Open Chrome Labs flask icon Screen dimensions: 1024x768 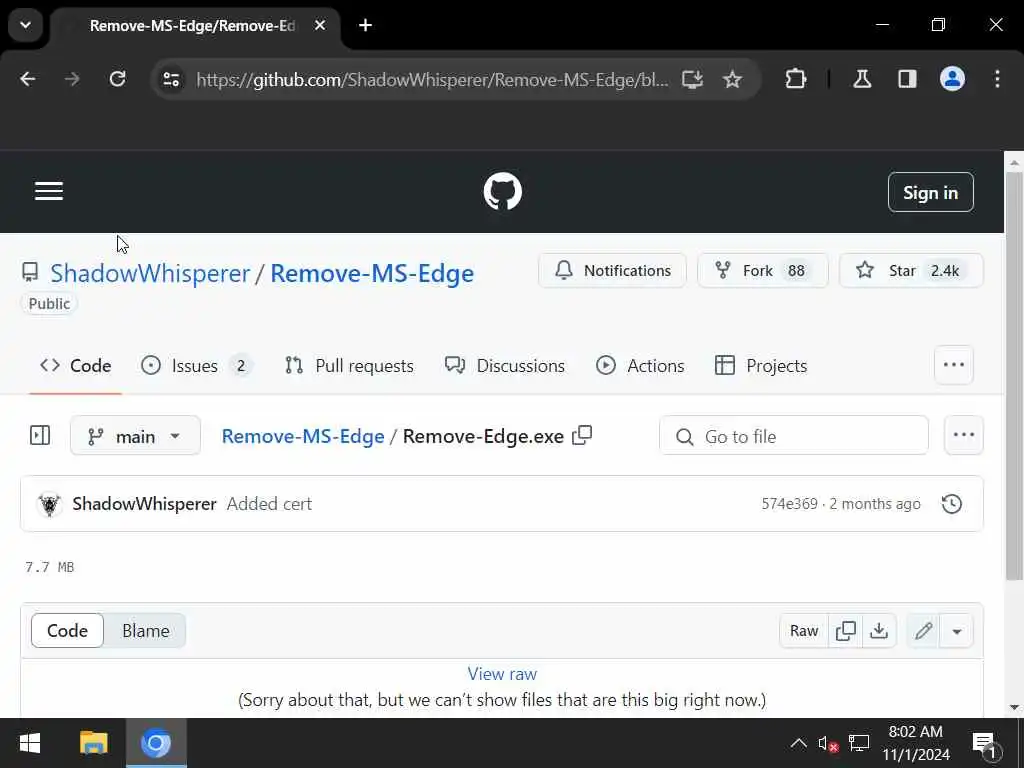point(862,79)
